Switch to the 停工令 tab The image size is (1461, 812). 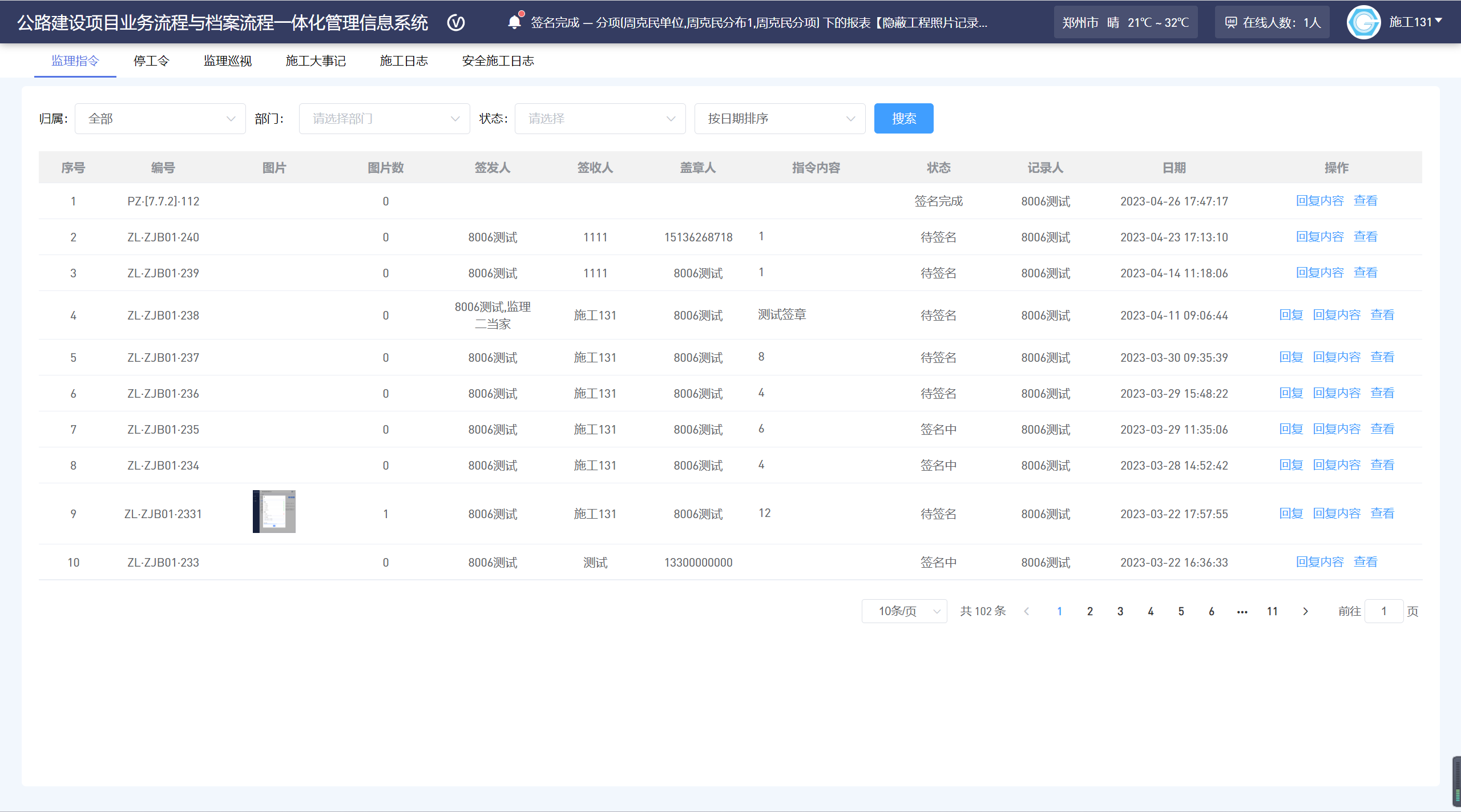151,60
